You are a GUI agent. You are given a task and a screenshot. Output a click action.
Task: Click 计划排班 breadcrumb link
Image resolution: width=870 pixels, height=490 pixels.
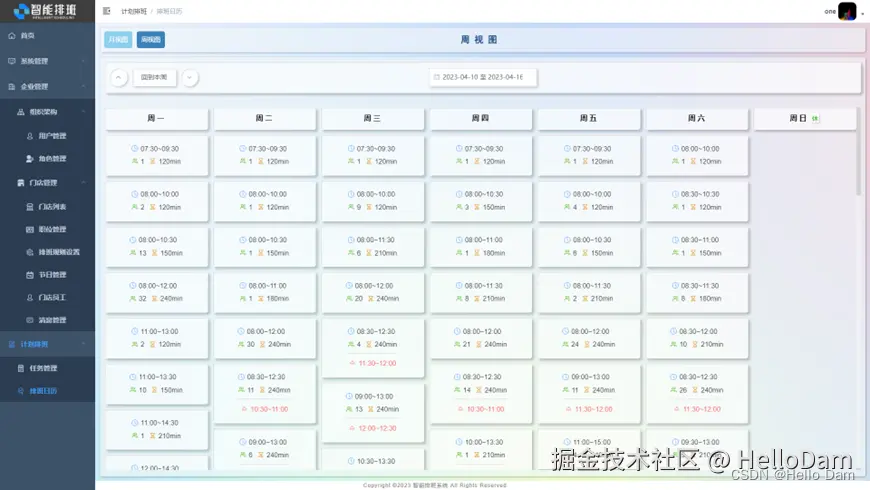[134, 11]
